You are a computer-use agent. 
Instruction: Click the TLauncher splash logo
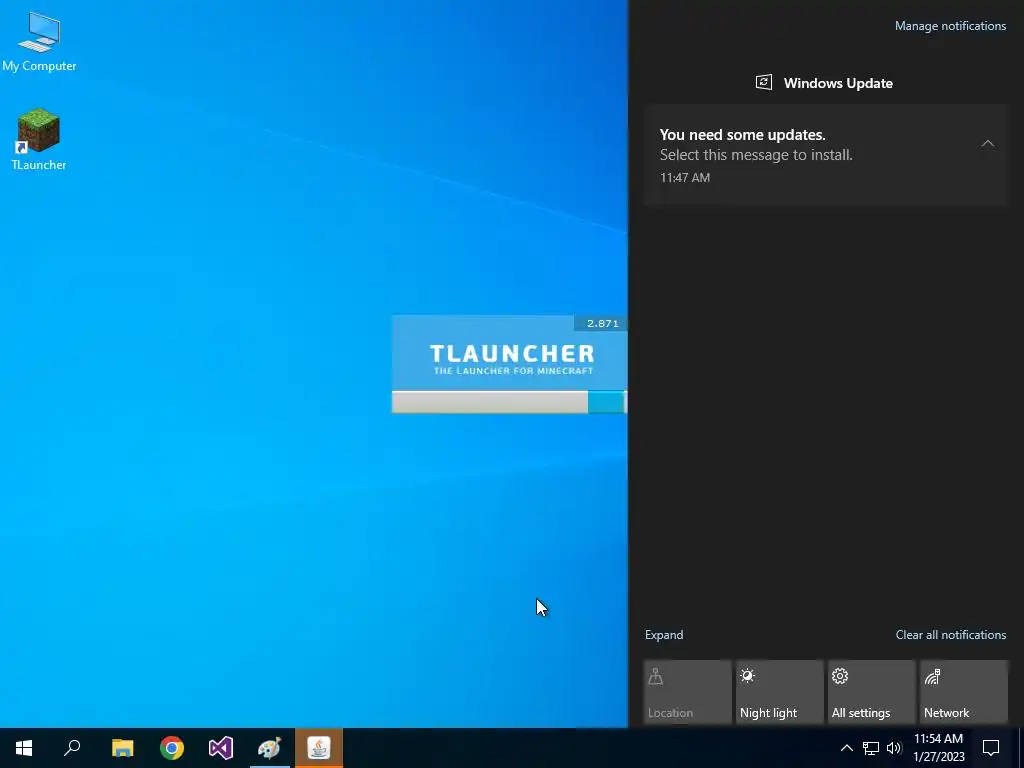tap(512, 359)
